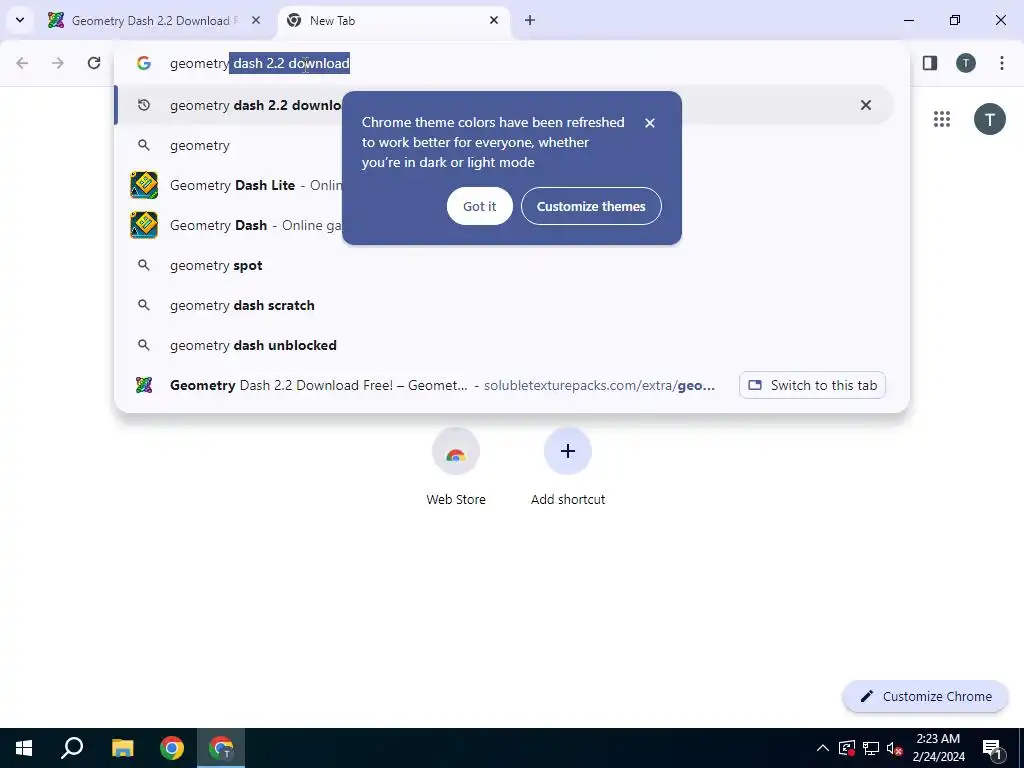Screen dimensions: 1024x768
Task: Close the Geometry Dash 2.2 Download tab
Action: tap(256, 20)
